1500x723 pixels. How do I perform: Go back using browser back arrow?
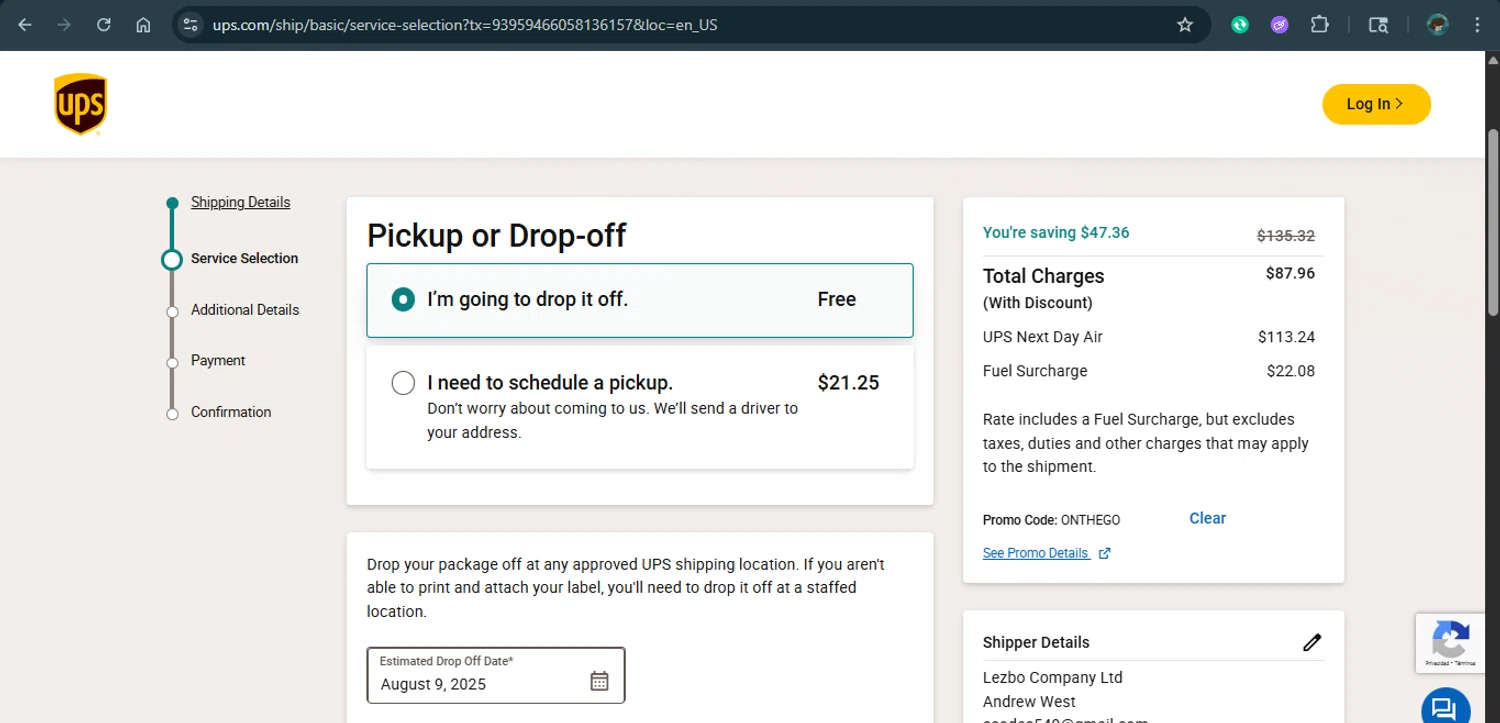[25, 25]
